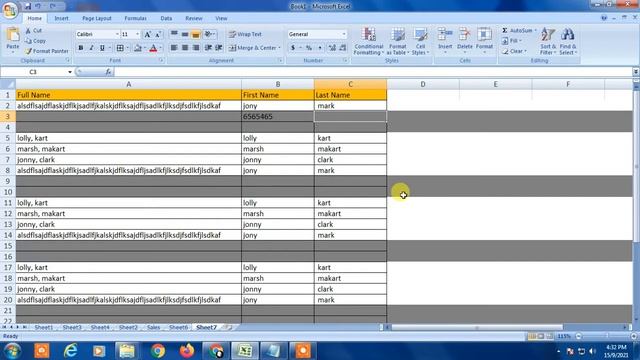Click the formula bar input field

point(373,72)
